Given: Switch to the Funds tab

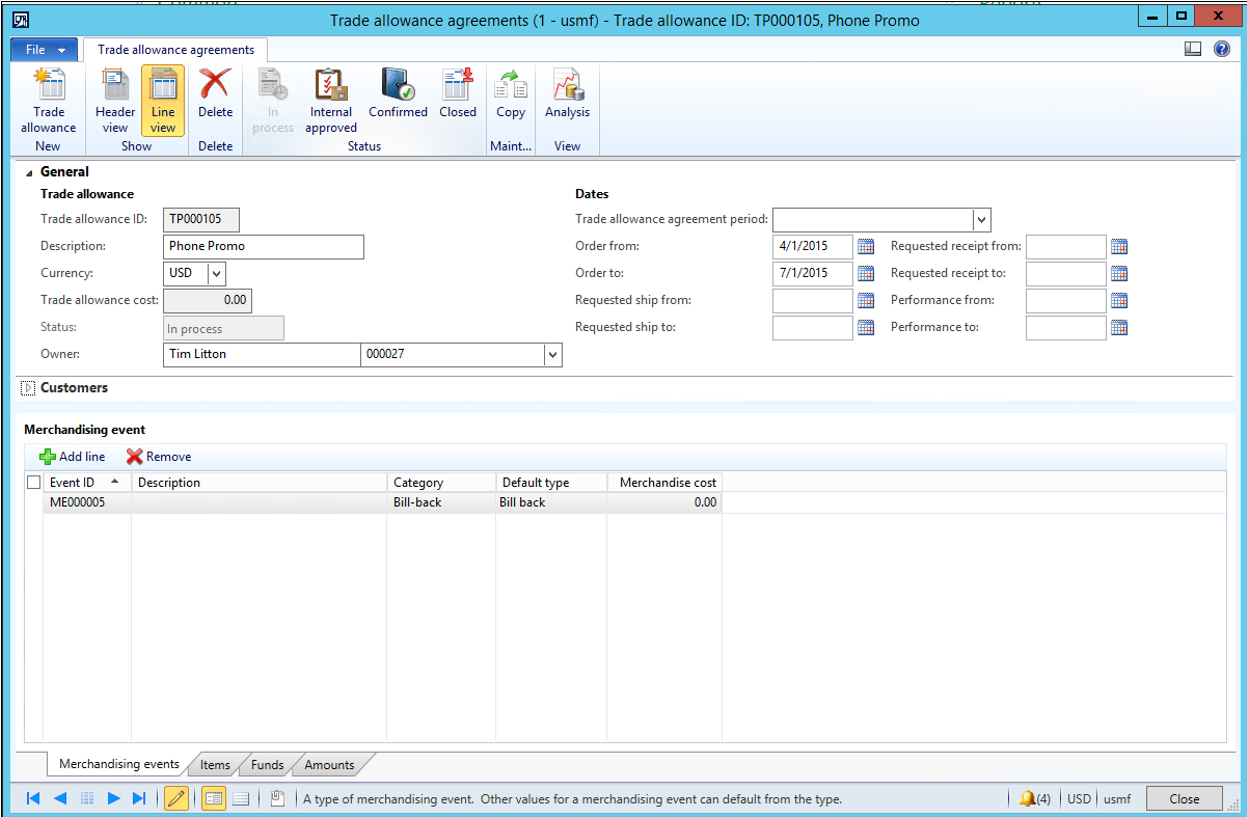Looking at the screenshot, I should [265, 764].
